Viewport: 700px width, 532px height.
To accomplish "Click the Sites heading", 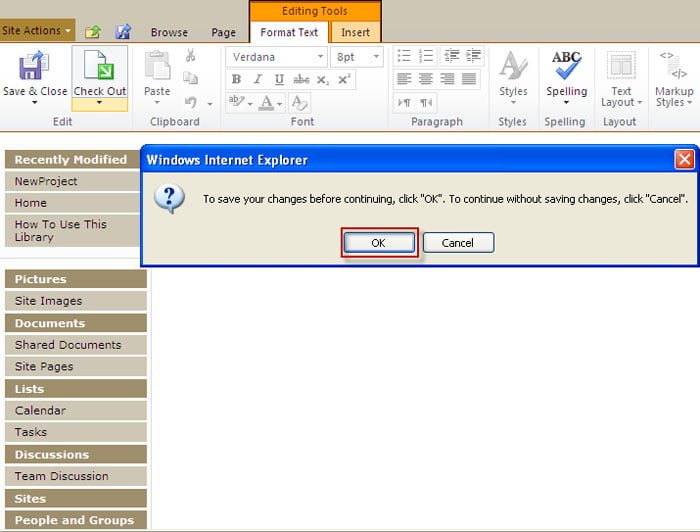I will tap(76, 498).
